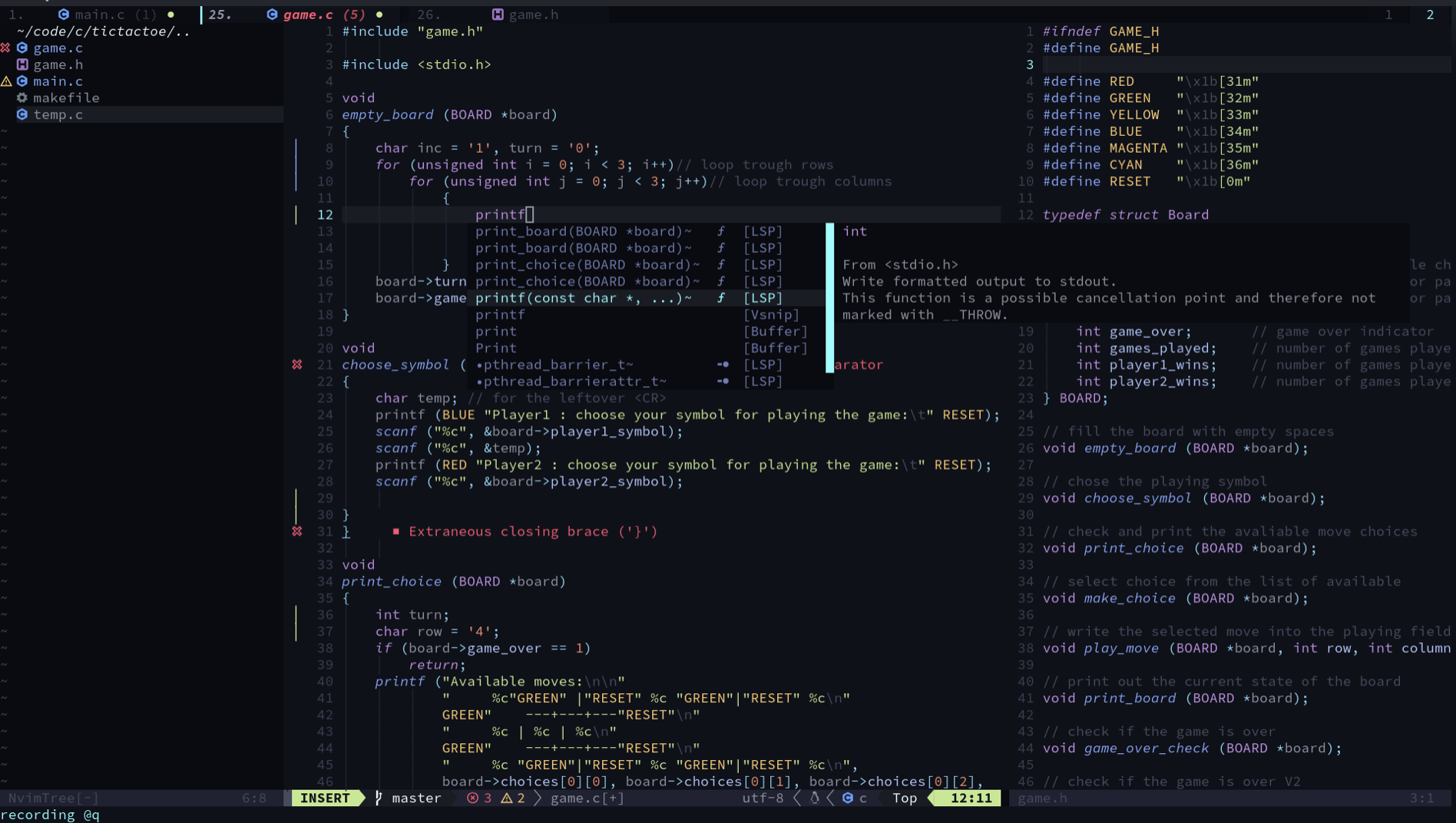Open game.h in the file tree

(x=58, y=64)
